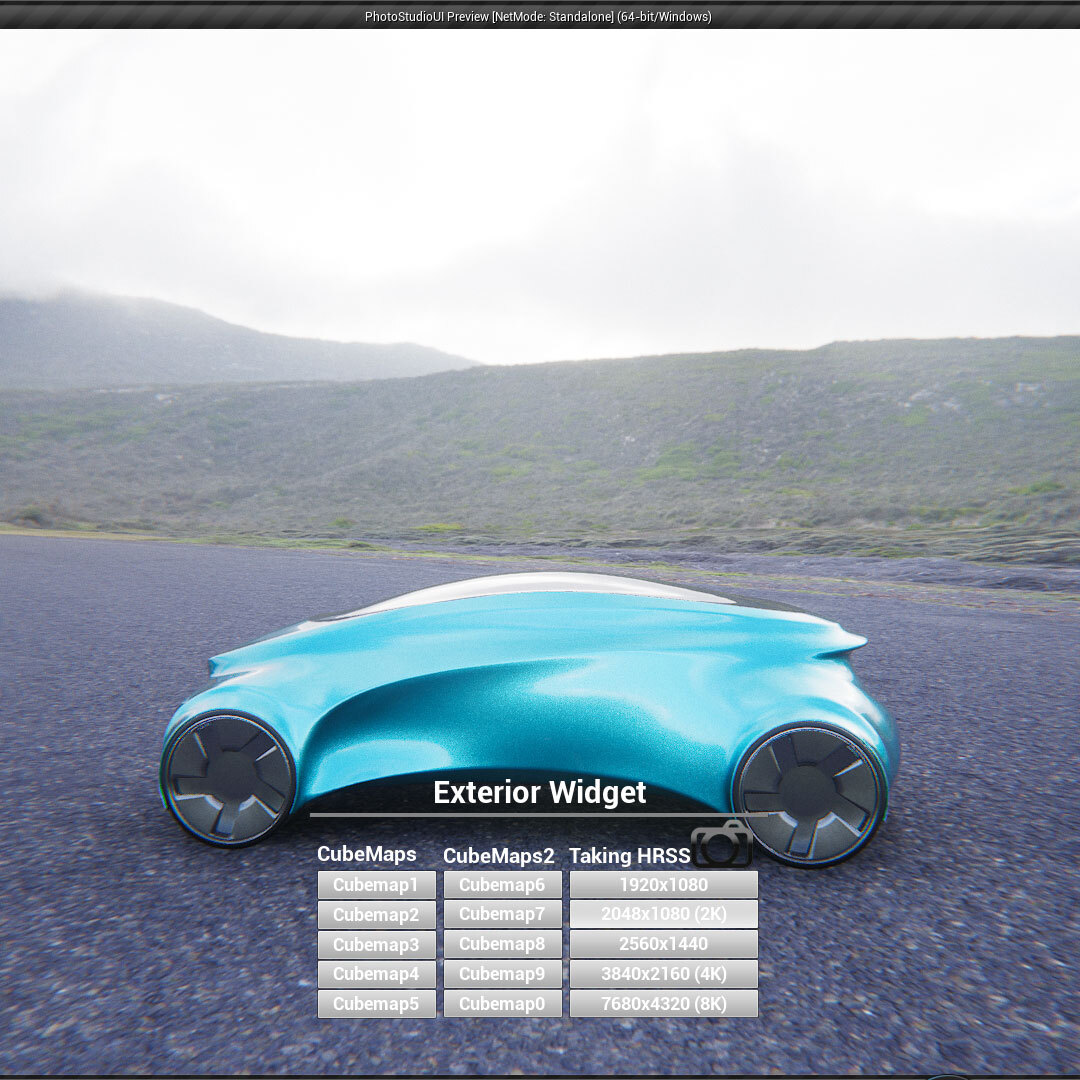
Task: Select 2560x1440 screenshot resolution
Action: pos(663,944)
